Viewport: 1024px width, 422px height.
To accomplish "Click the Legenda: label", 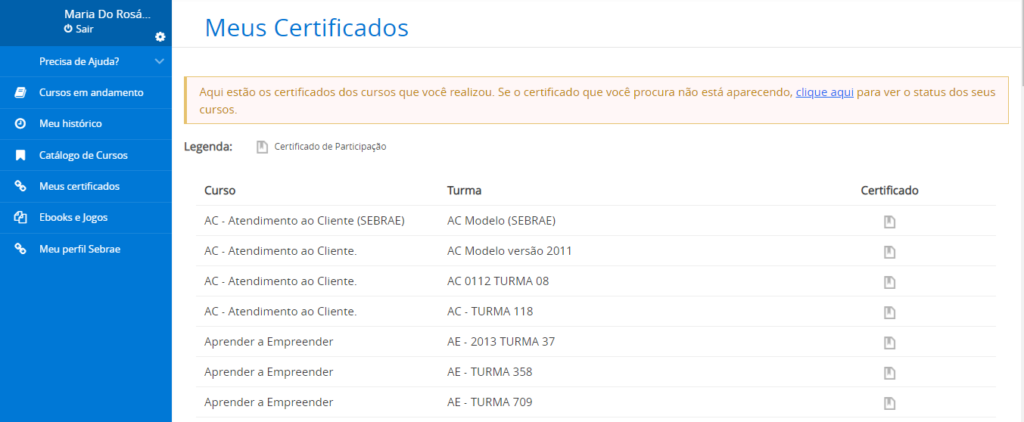I will (208, 147).
